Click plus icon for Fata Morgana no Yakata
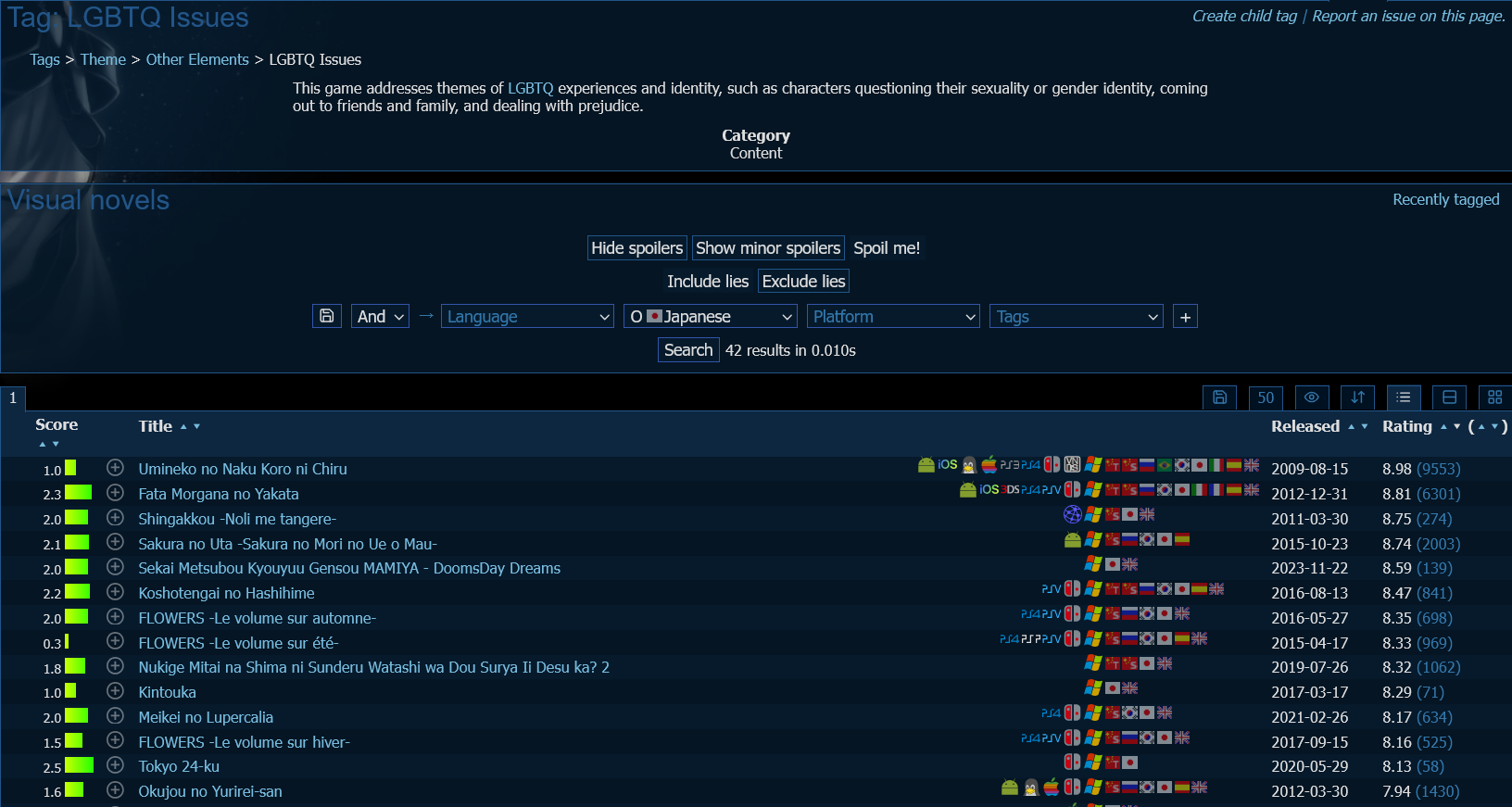Image resolution: width=1512 pixels, height=807 pixels. 115,492
